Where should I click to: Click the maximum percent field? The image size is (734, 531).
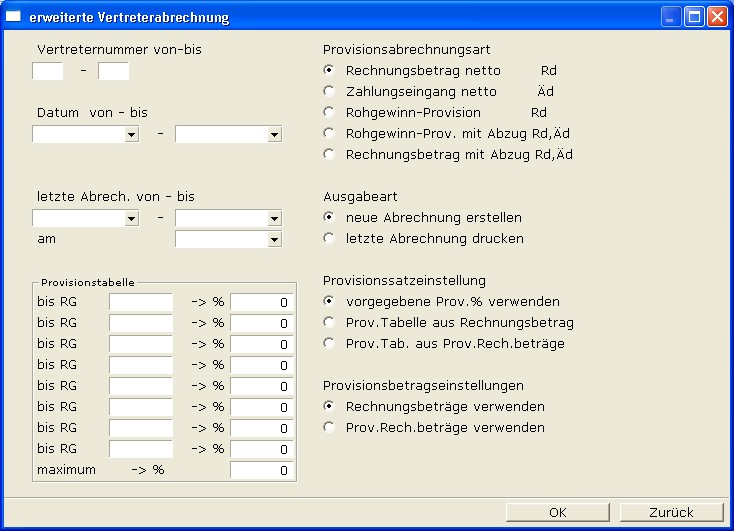(262, 470)
